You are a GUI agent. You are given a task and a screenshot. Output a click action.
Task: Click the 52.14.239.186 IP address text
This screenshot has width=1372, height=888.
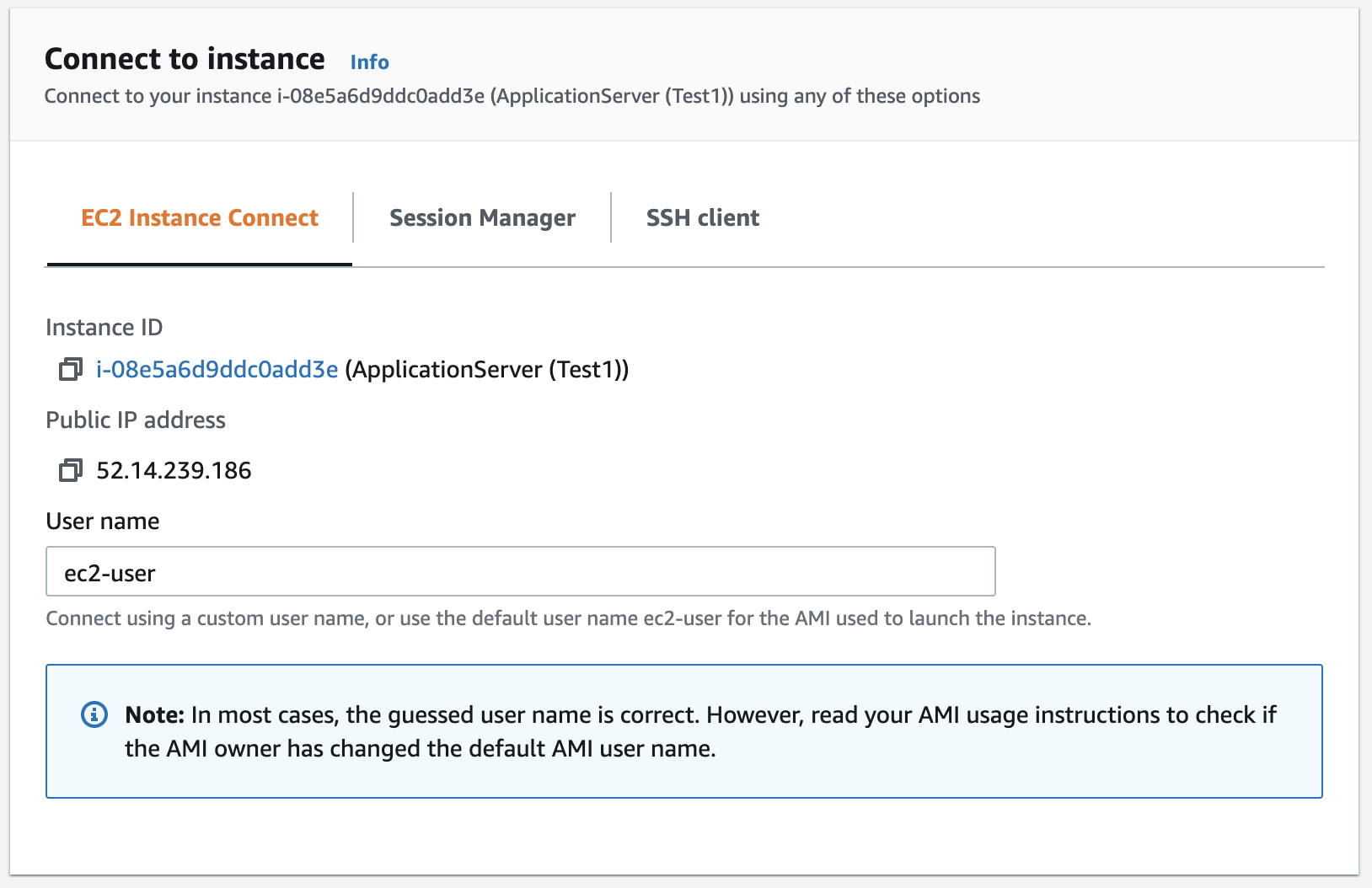(x=174, y=470)
